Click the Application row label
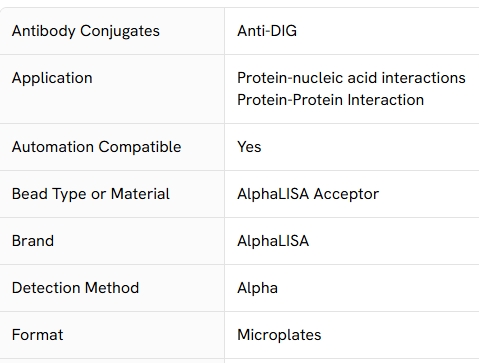 52,78
